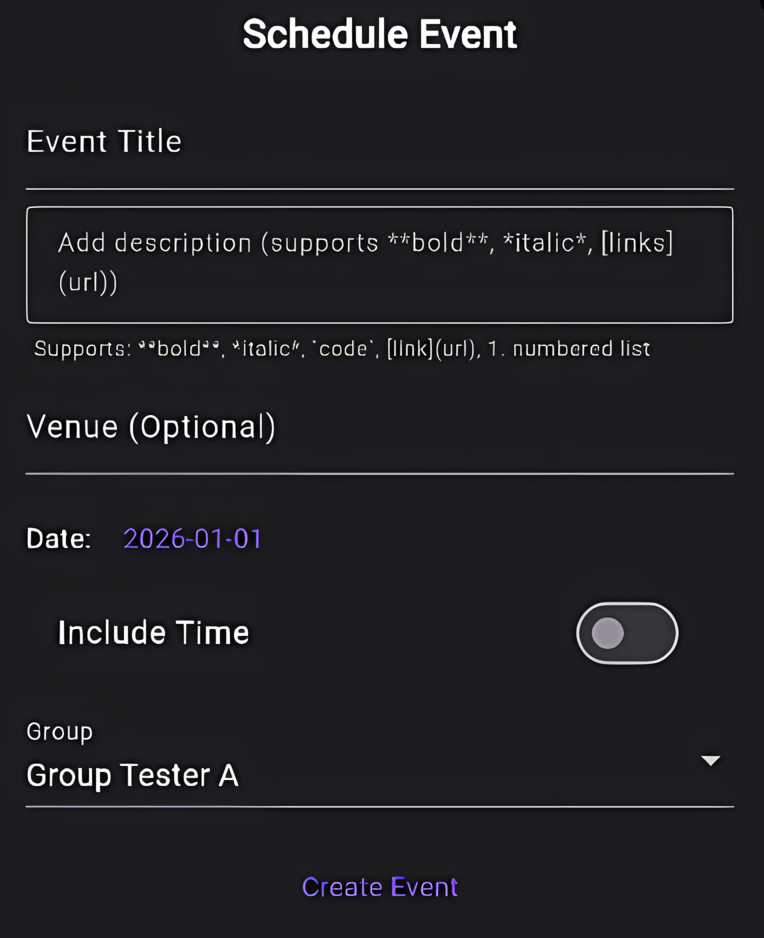Click the Group Tester A text

[132, 775]
